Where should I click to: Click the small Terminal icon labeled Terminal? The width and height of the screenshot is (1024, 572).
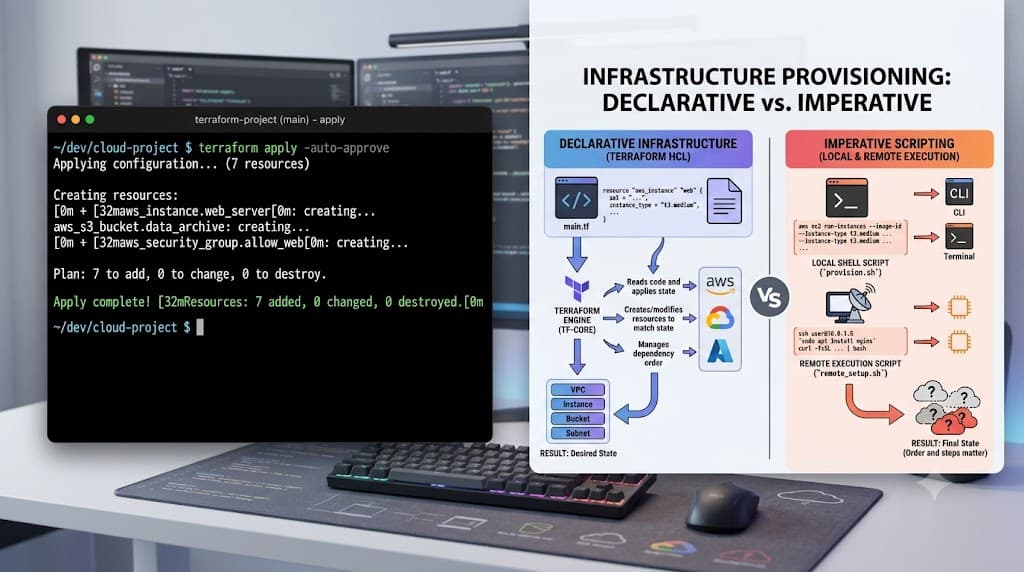959,236
